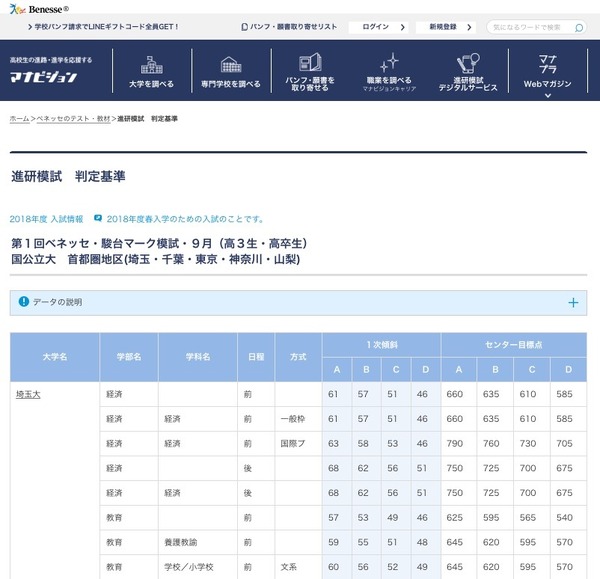Open the 埼玉大 university link
This screenshot has height=579, width=600.
28,394
